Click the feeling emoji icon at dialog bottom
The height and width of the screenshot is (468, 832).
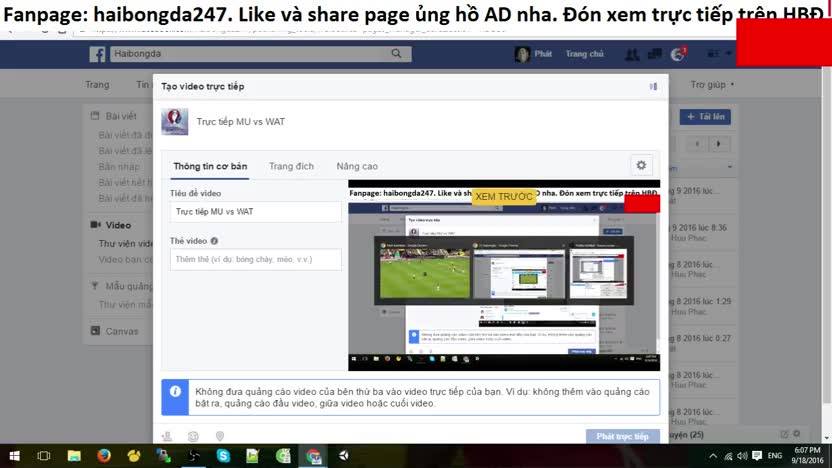pos(193,436)
